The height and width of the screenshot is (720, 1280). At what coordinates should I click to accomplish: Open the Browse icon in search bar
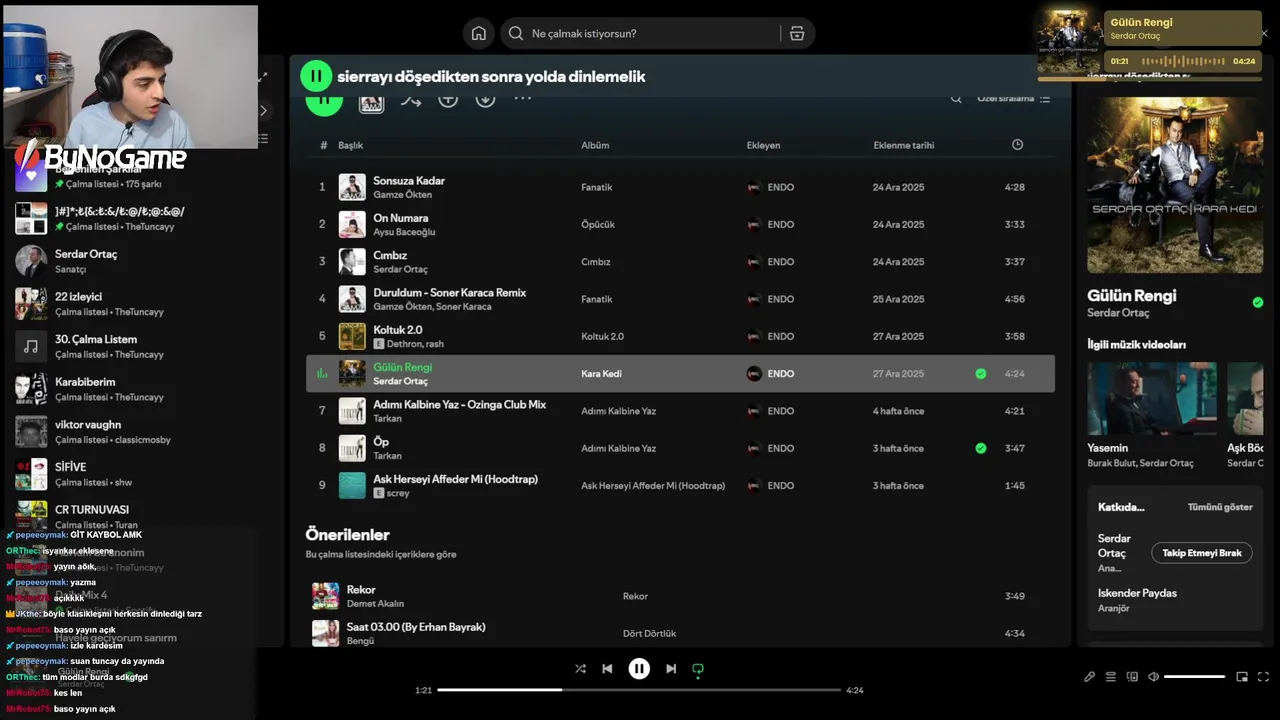coord(797,33)
